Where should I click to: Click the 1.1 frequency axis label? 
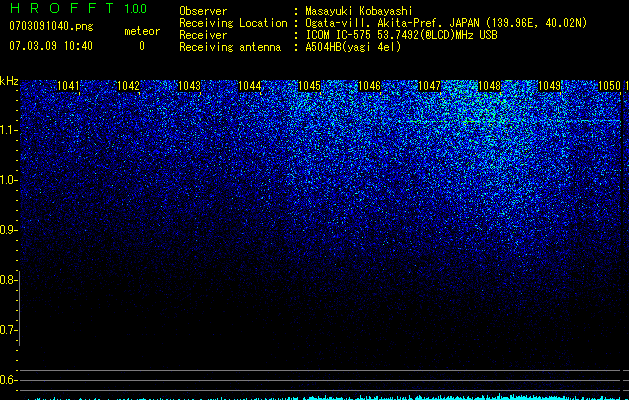(x=7, y=130)
